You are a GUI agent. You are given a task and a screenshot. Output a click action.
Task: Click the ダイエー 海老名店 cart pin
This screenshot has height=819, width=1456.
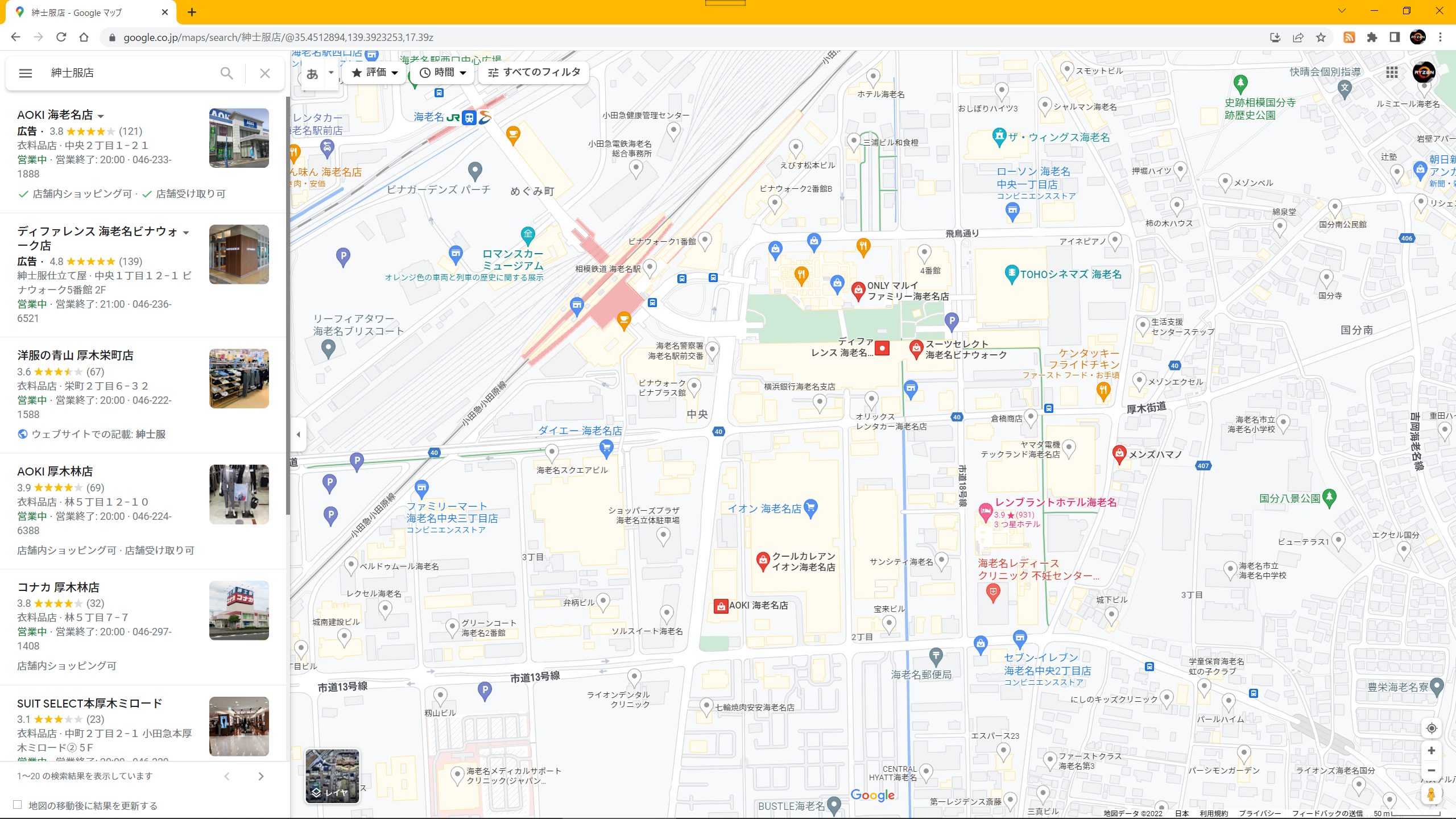(606, 449)
